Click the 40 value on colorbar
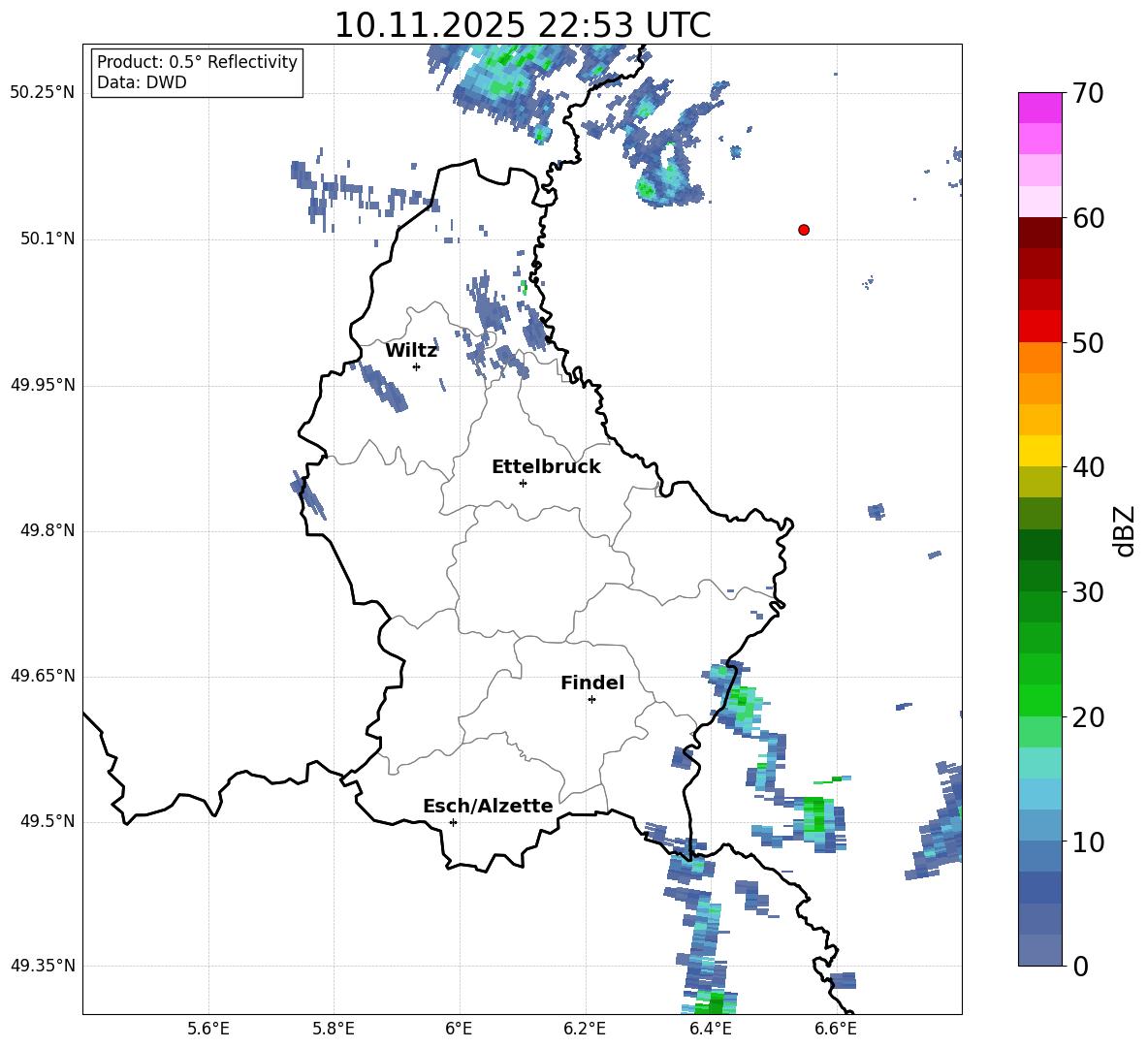The image size is (1148, 1048). pyautogui.click(x=1088, y=467)
